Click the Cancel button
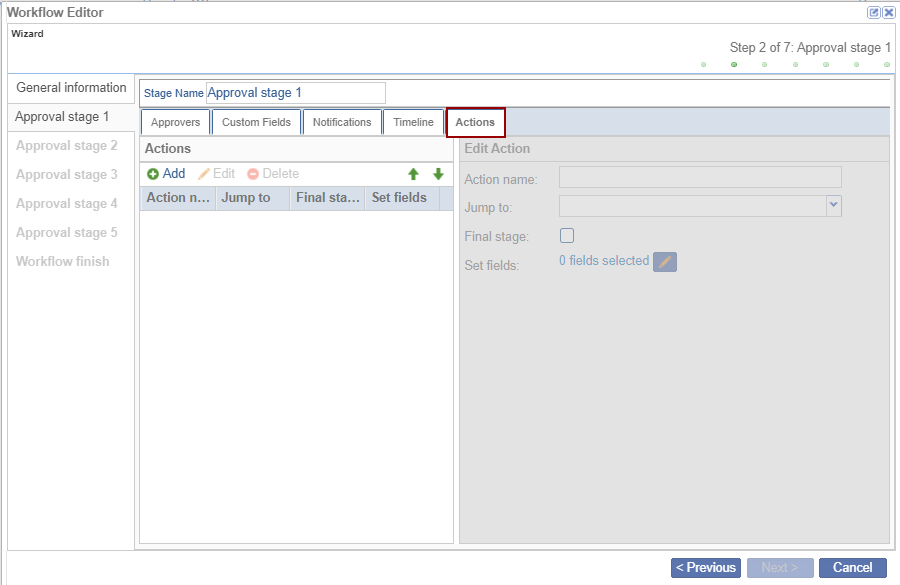The image size is (900, 585). tap(852, 568)
